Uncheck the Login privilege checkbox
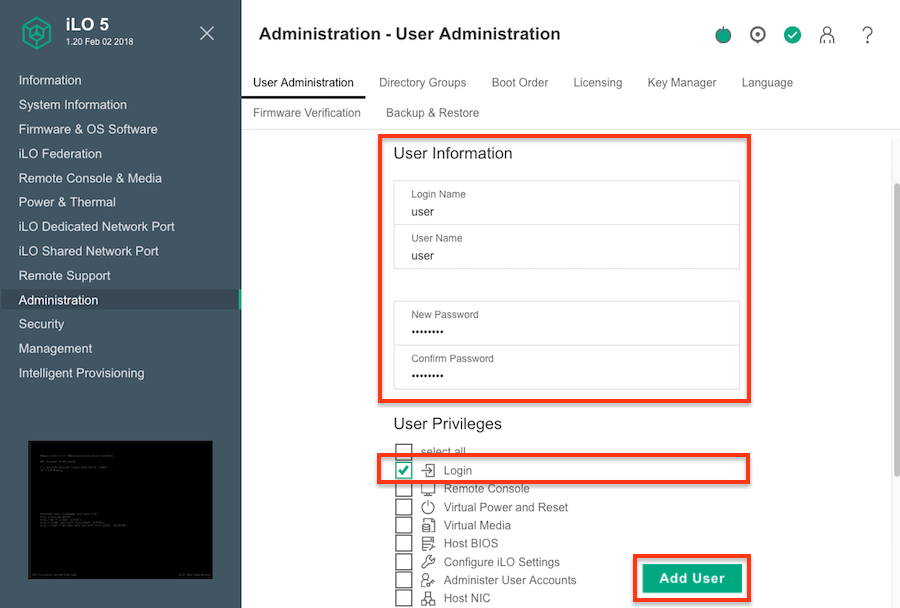Screen dimensions: 900x608 [404, 470]
